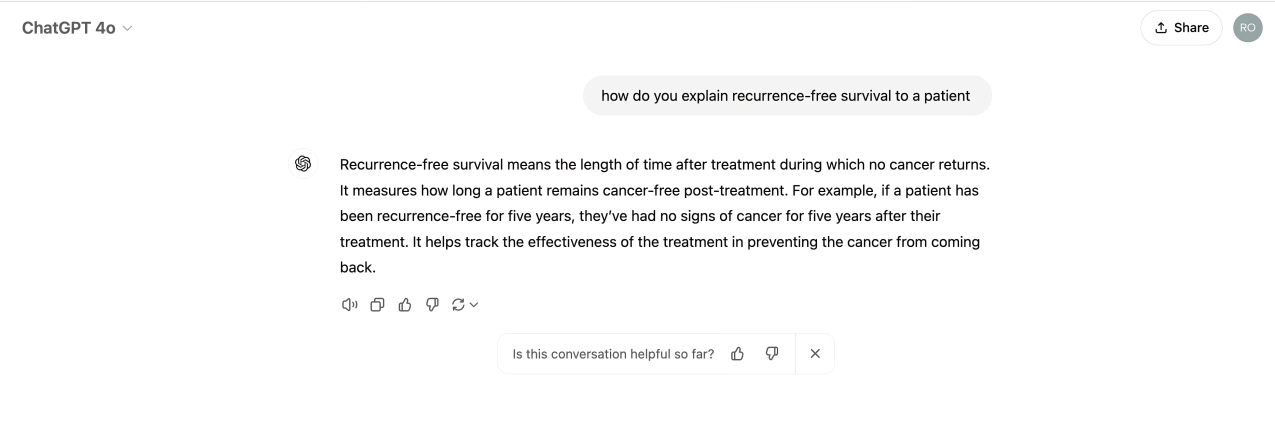Click the word 'back.' ending the response
Screen dimensions: 1275x441
click(x=357, y=268)
